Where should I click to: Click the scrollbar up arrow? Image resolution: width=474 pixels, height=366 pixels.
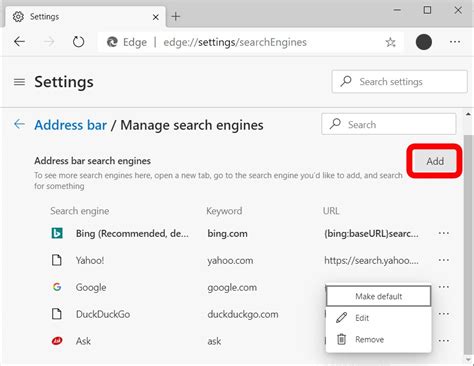point(468,114)
